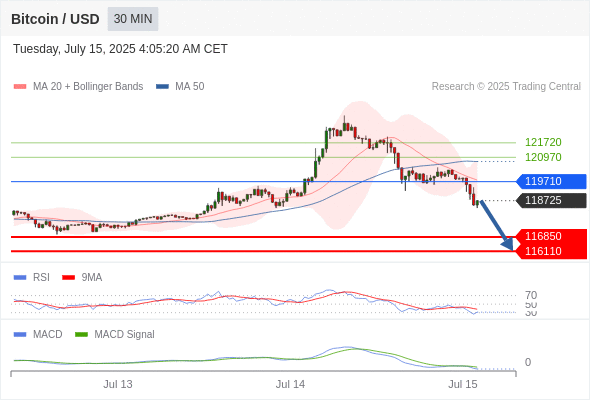Screen dimensions: 590x400
Task: Click the red 9MA legend swatch
Action: click(68, 278)
